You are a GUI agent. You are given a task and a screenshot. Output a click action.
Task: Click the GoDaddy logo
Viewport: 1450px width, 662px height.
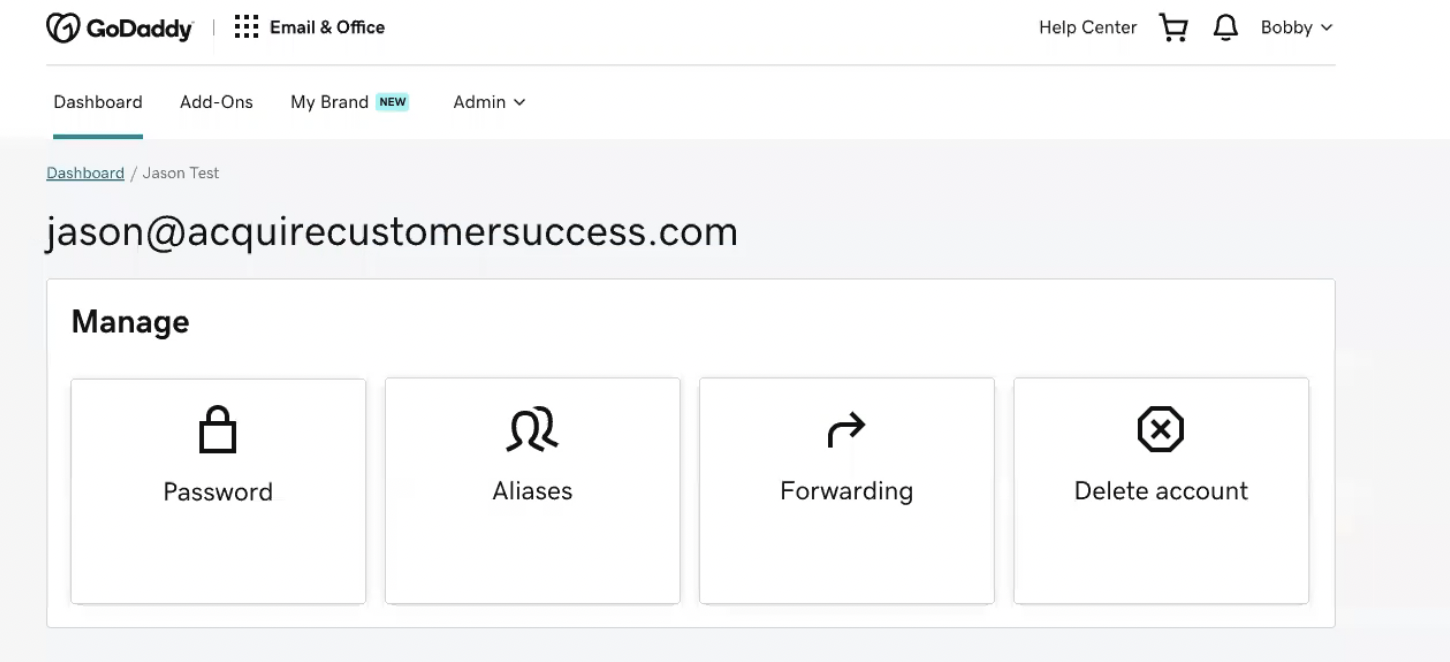tap(119, 28)
